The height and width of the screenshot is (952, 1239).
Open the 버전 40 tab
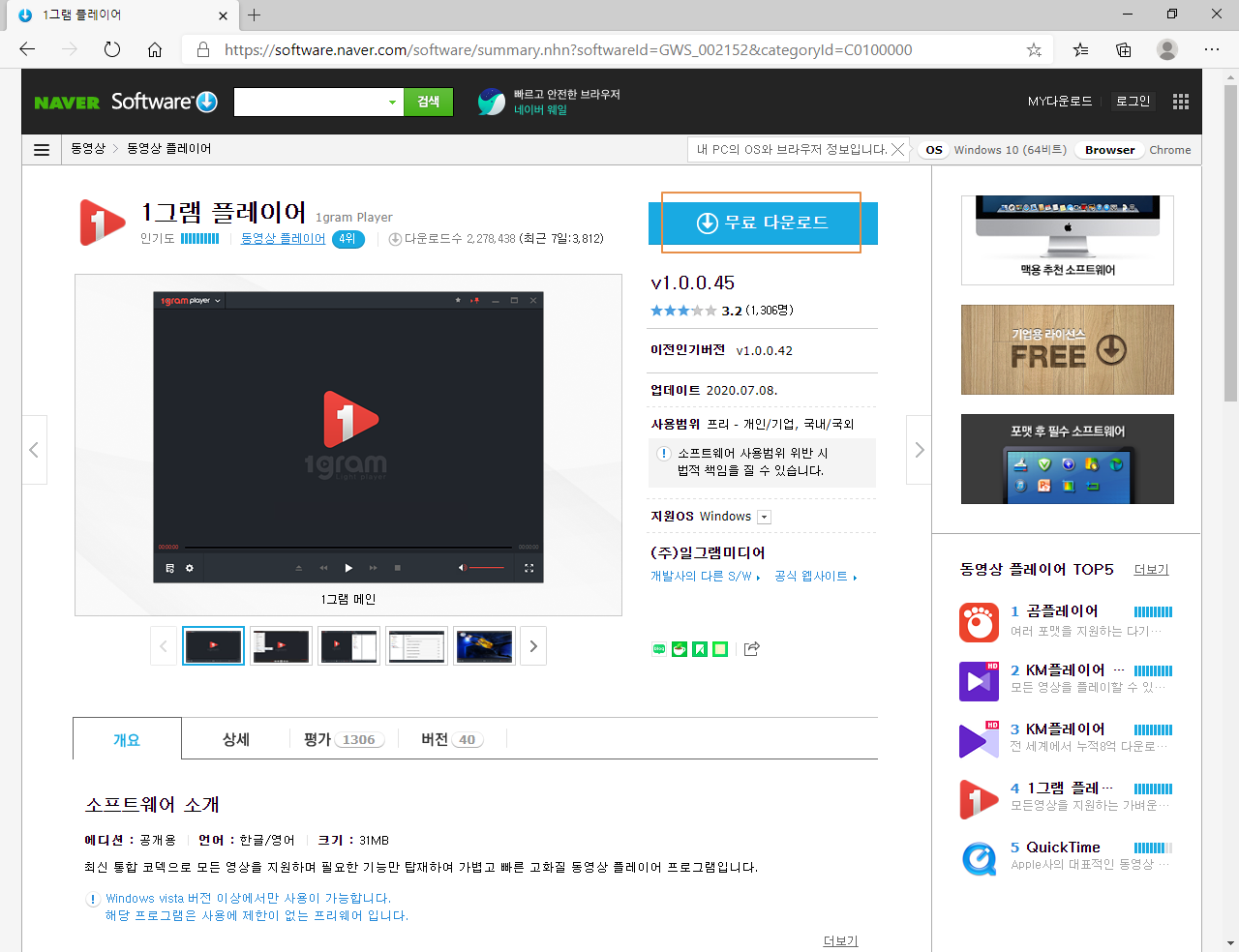452,739
